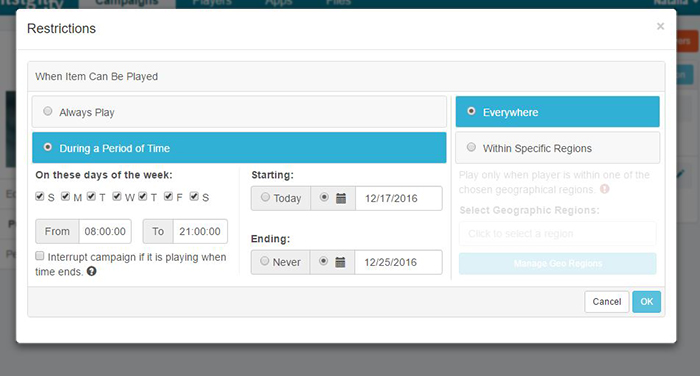Confirm restrictions with the OK button
The image size is (700, 376).
tap(646, 302)
